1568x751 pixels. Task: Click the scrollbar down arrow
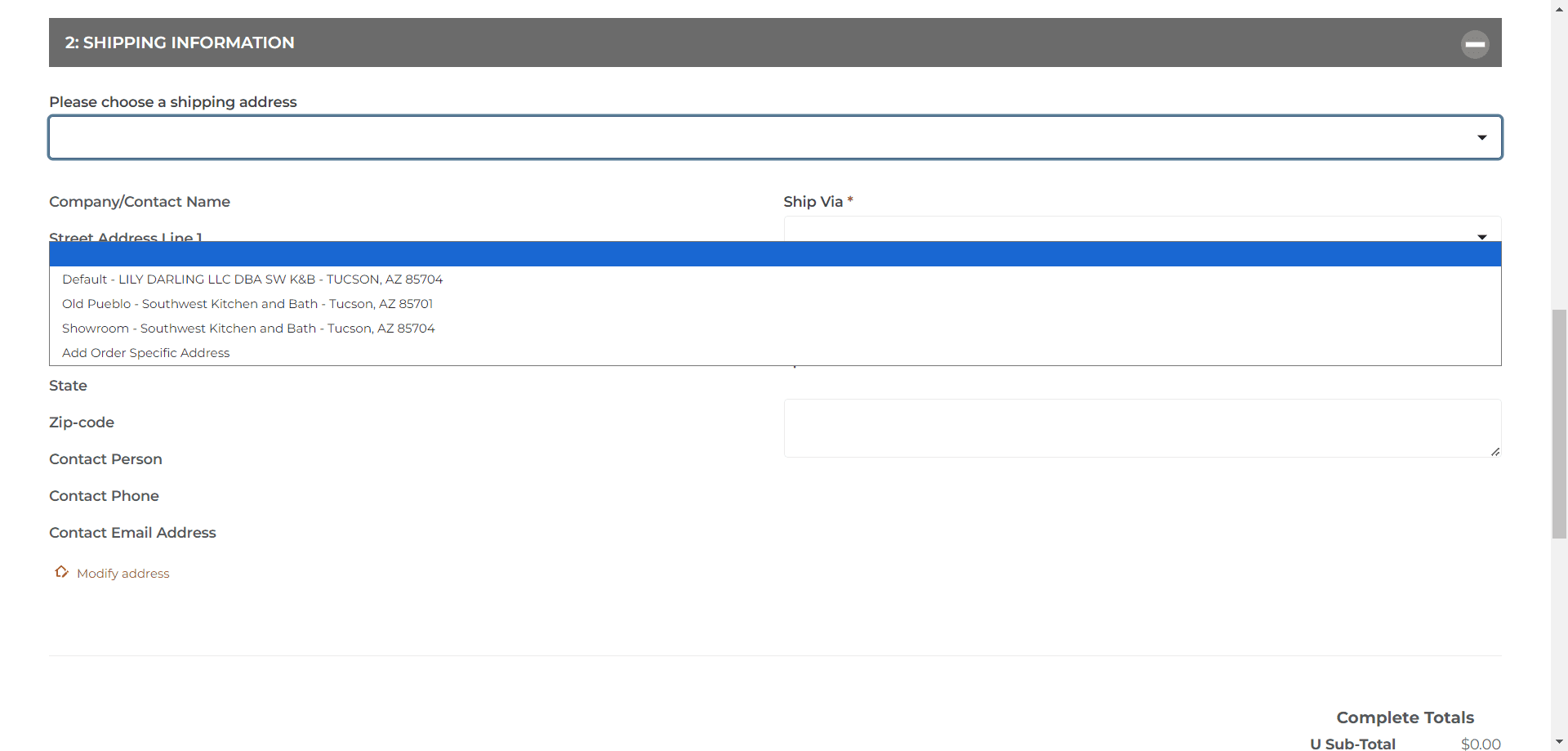[1560, 742]
